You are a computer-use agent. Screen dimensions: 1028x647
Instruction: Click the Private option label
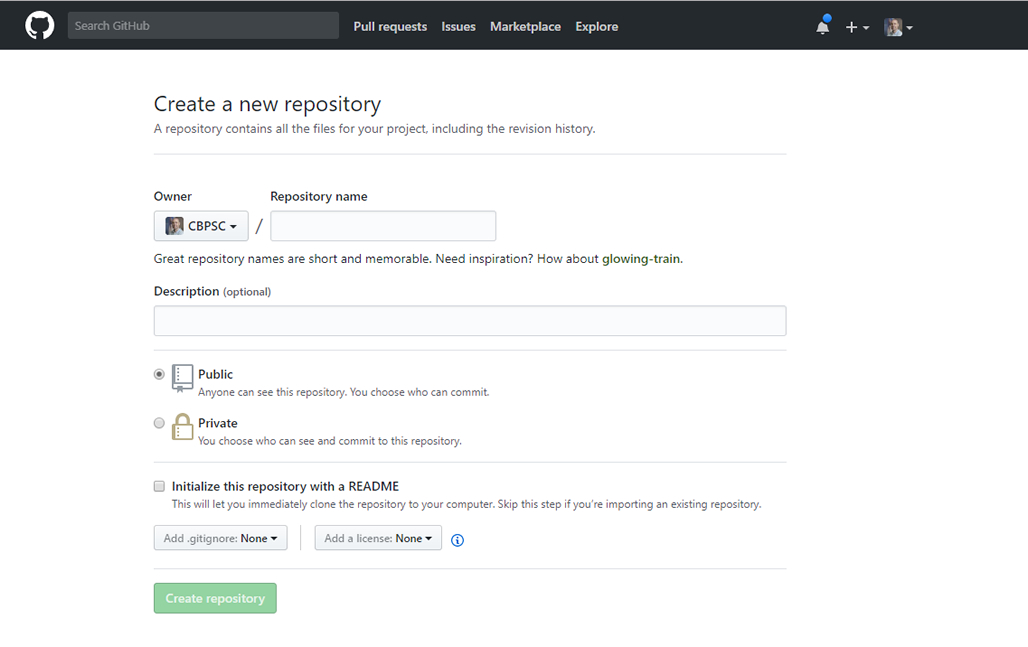point(218,423)
